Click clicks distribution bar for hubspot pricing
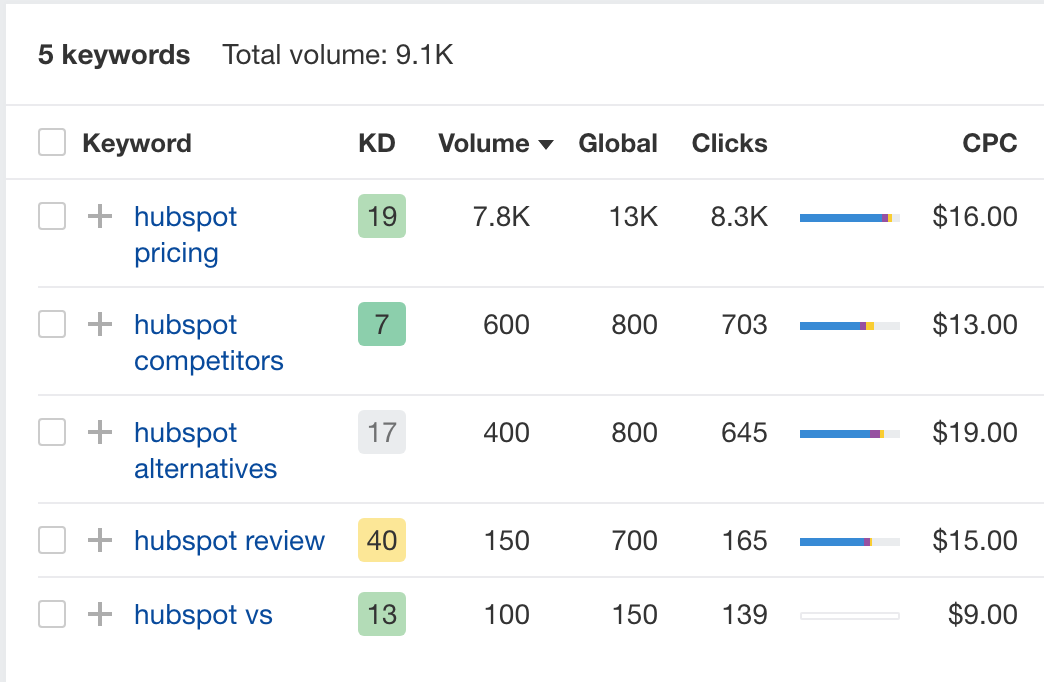 click(x=850, y=218)
